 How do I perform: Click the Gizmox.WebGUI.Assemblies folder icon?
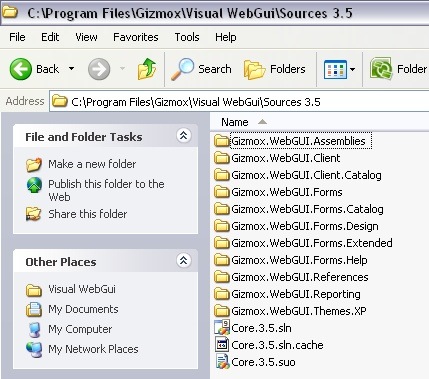(x=222, y=141)
